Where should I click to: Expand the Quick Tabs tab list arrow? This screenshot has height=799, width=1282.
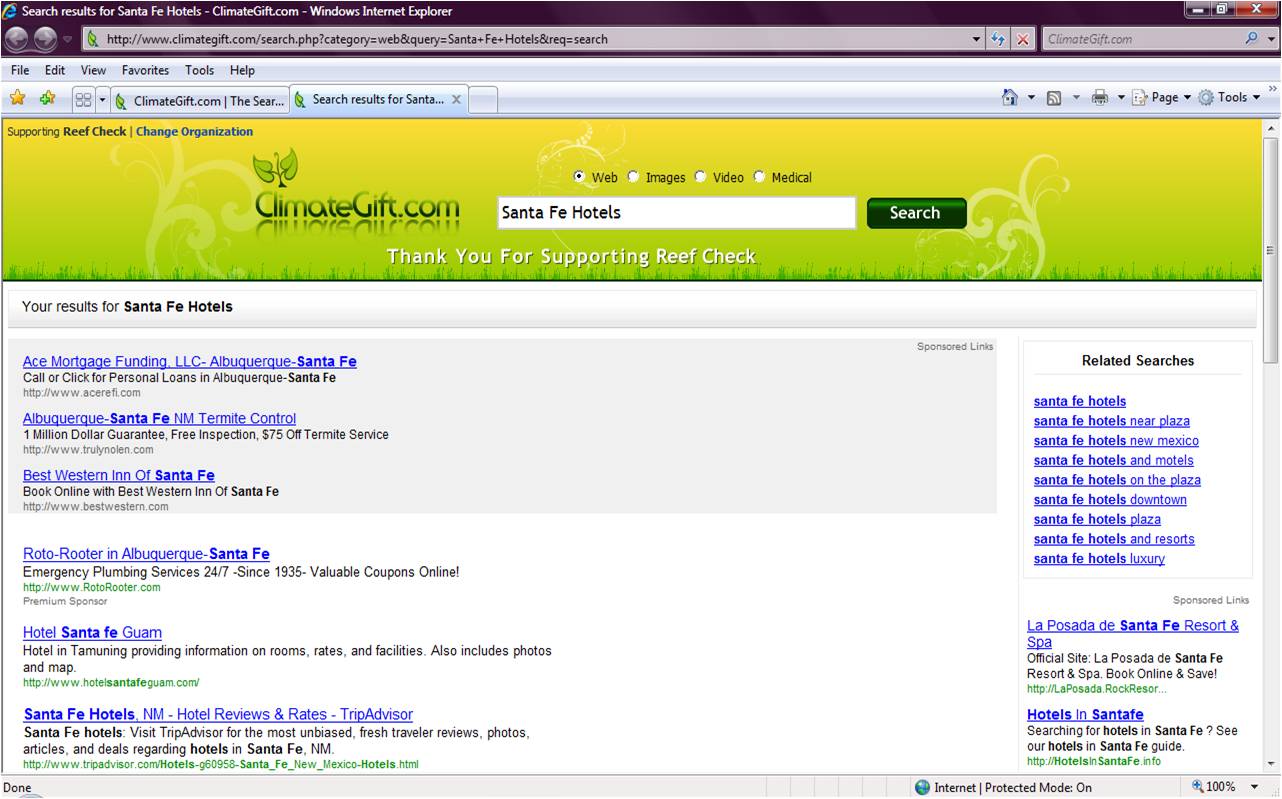[x=102, y=100]
